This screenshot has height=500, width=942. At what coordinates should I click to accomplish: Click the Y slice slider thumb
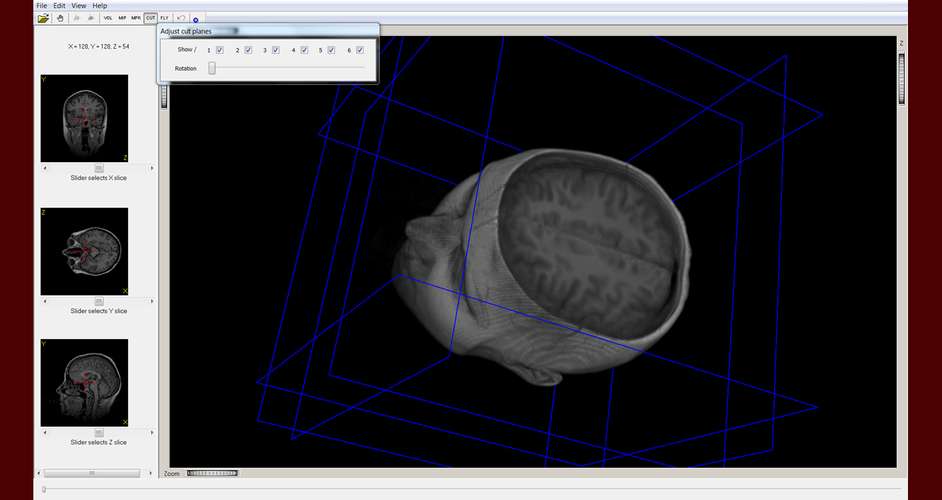(99, 301)
